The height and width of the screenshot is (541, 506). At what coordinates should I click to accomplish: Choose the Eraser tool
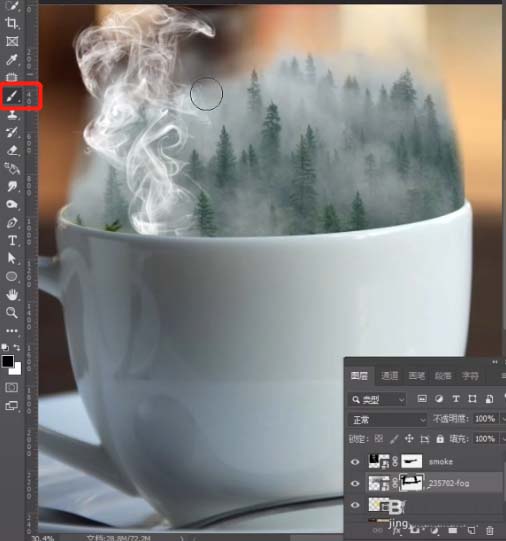coord(12,150)
